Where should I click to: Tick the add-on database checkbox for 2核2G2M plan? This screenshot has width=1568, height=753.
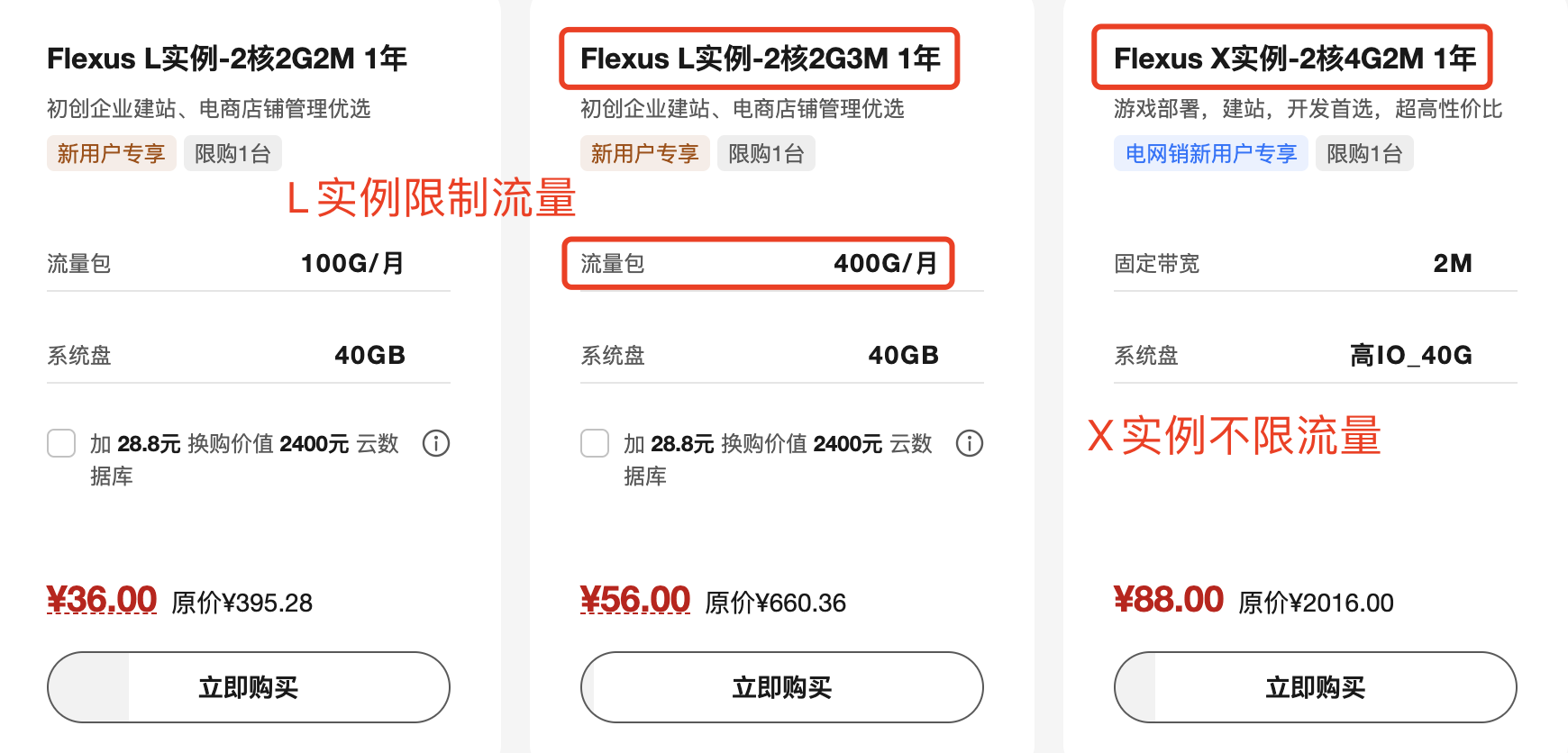coord(61,443)
